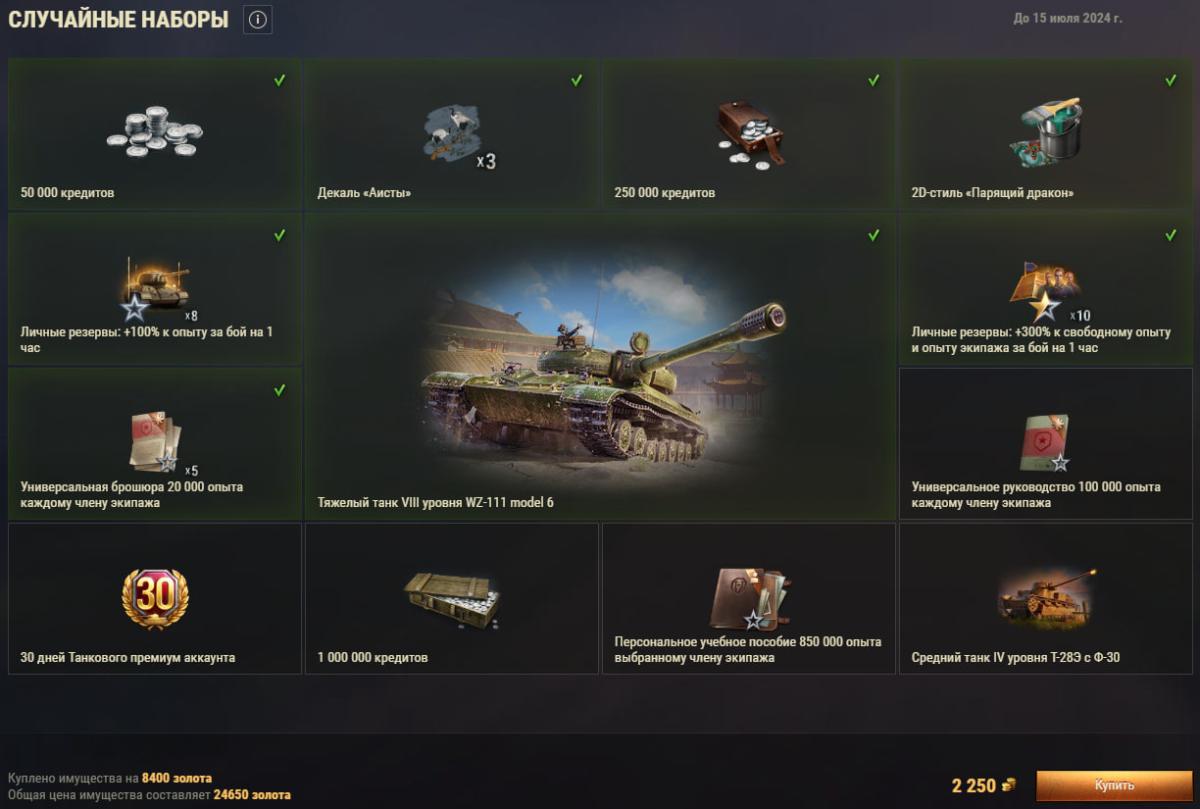
Task: Click the checkmark on WZ-111 model 6 tile
Action: (874, 235)
